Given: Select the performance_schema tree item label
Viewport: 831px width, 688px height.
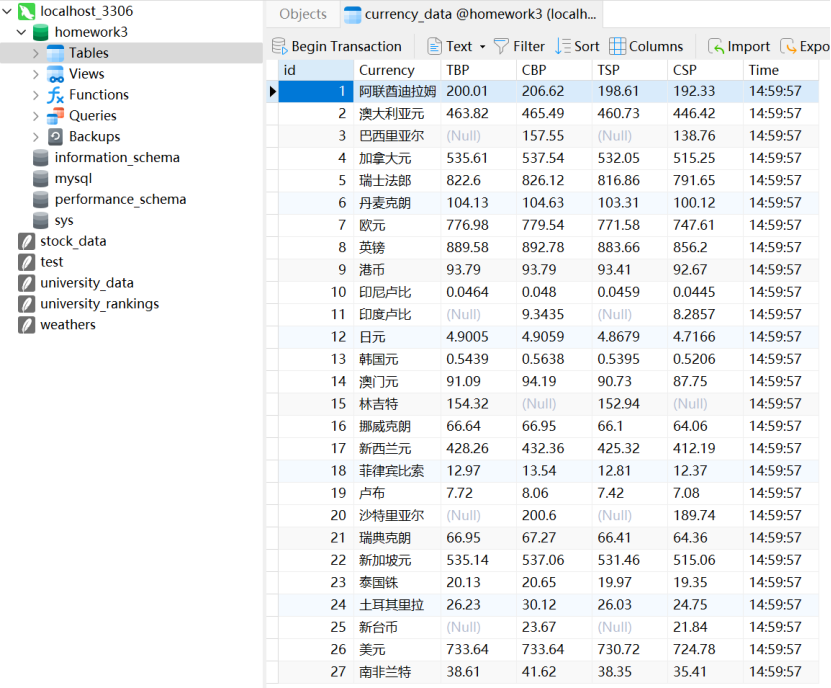Looking at the screenshot, I should tap(120, 199).
